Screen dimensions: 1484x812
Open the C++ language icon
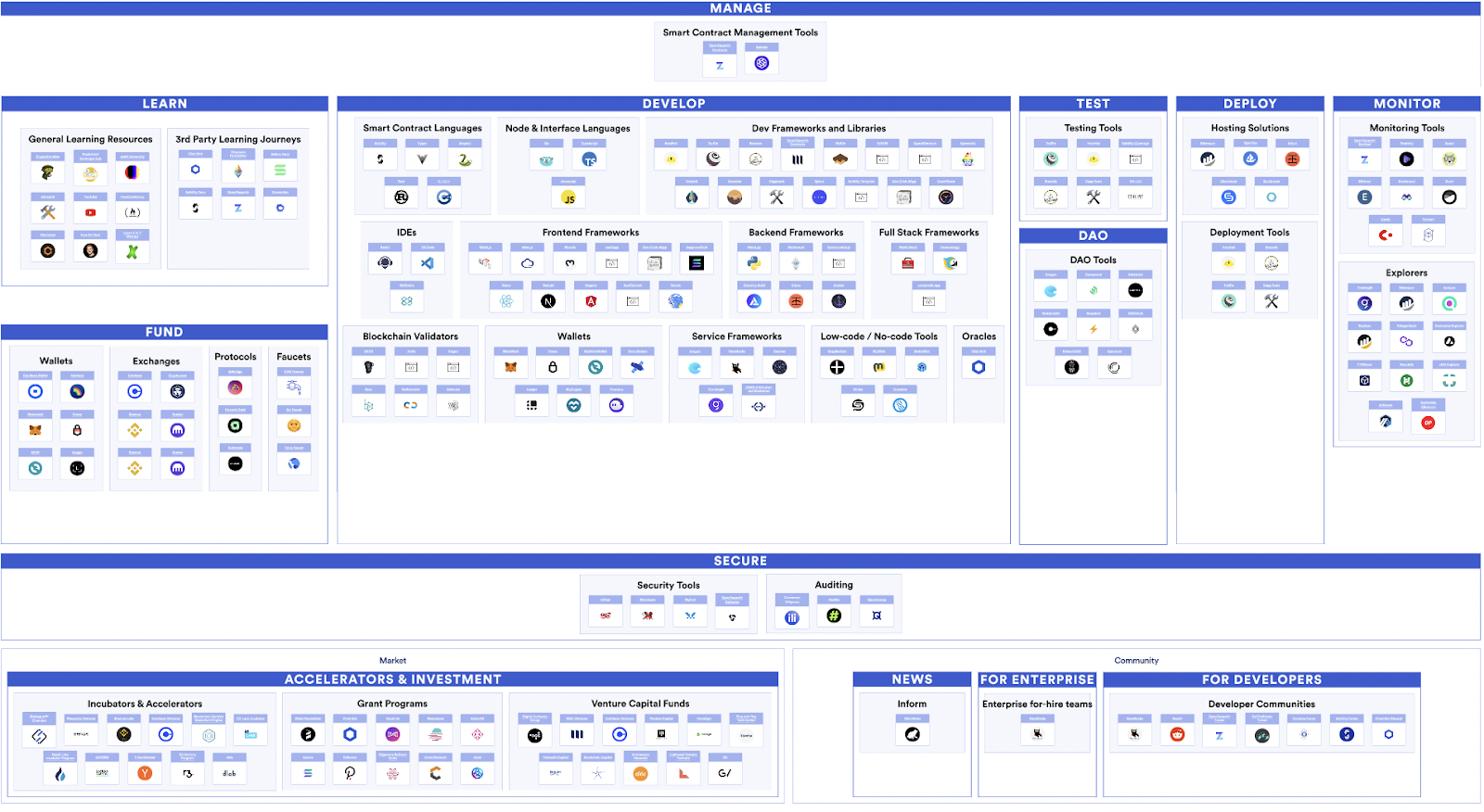tap(444, 197)
